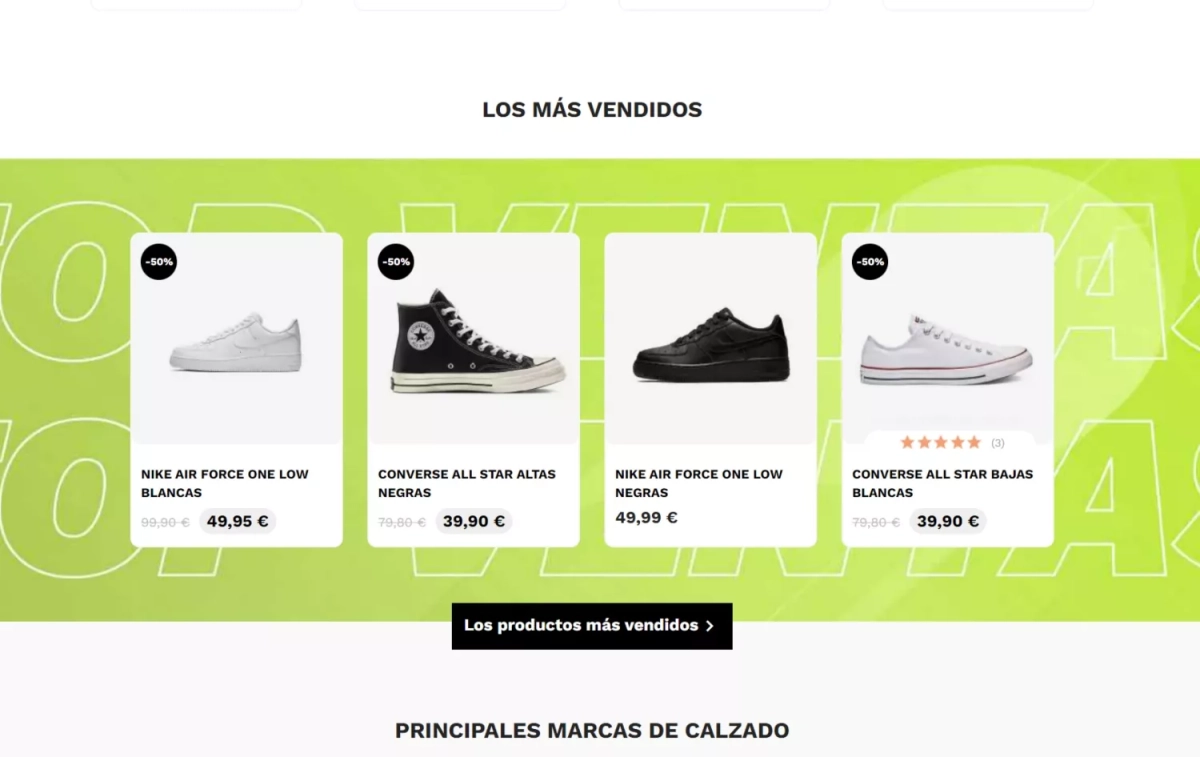Open Nike Air Force One Low Blancas title

tap(225, 483)
